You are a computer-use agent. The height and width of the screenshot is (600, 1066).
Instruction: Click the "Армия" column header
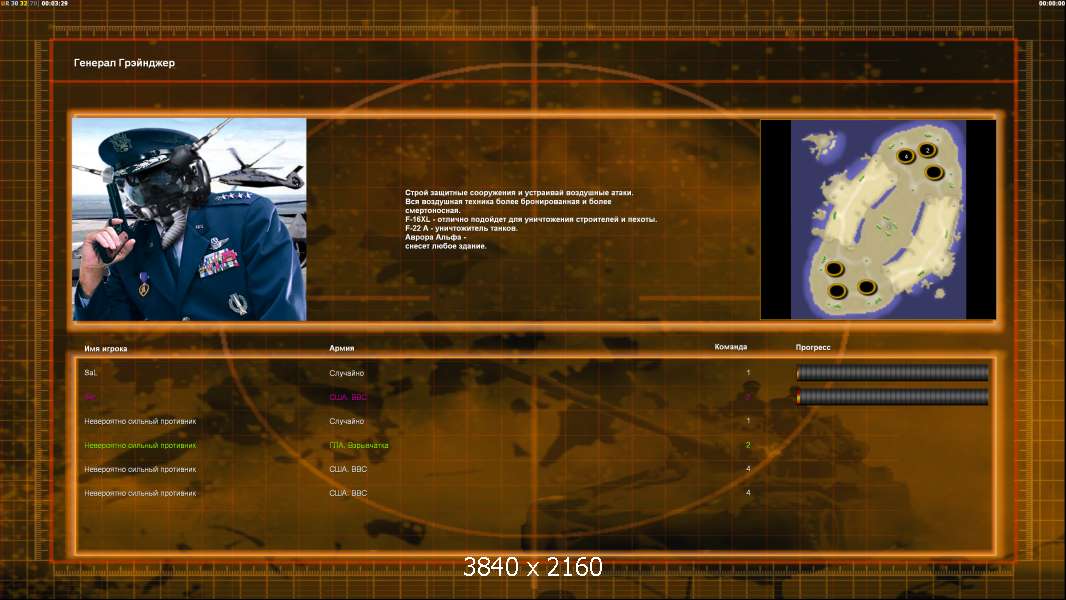(341, 348)
